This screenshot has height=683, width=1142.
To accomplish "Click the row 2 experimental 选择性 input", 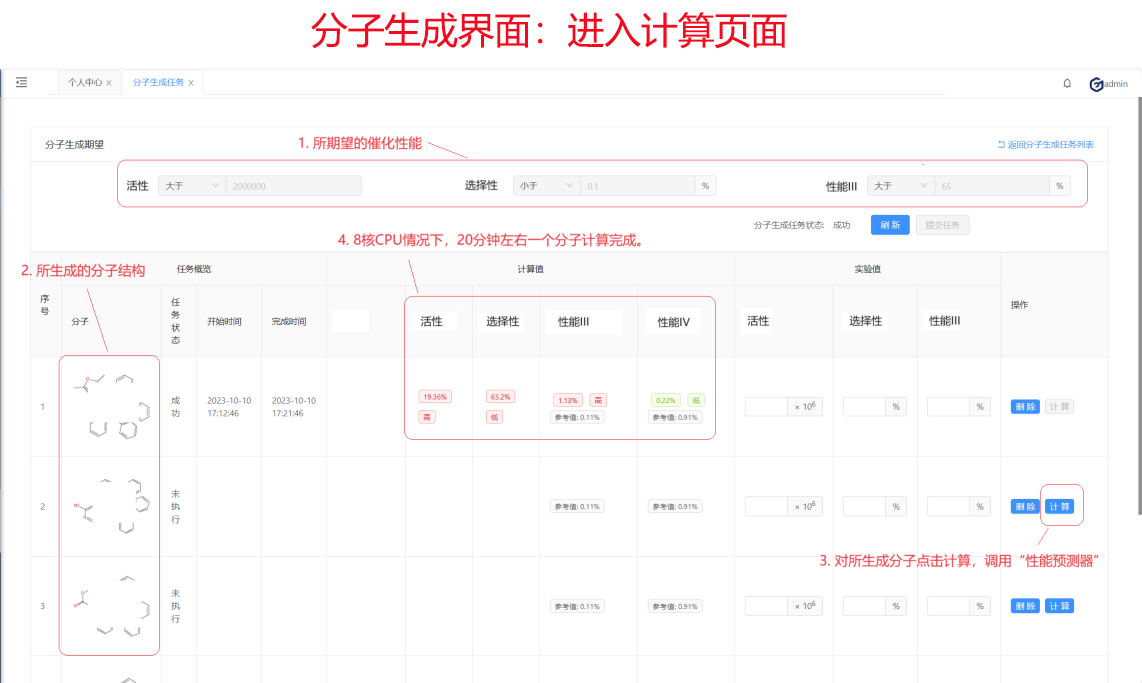I will click(864, 507).
